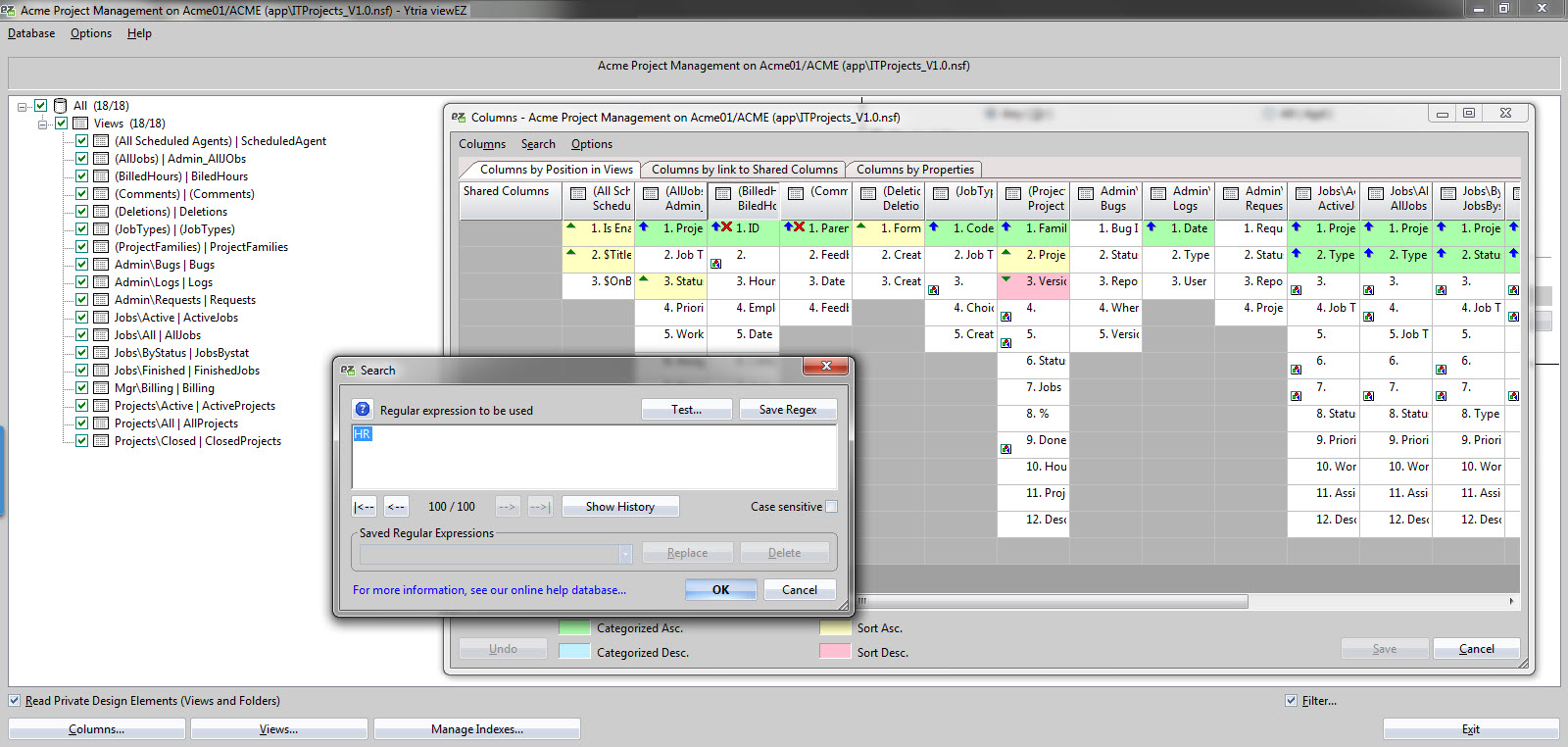Open the Database menu
This screenshot has width=1568, height=747.
click(31, 33)
